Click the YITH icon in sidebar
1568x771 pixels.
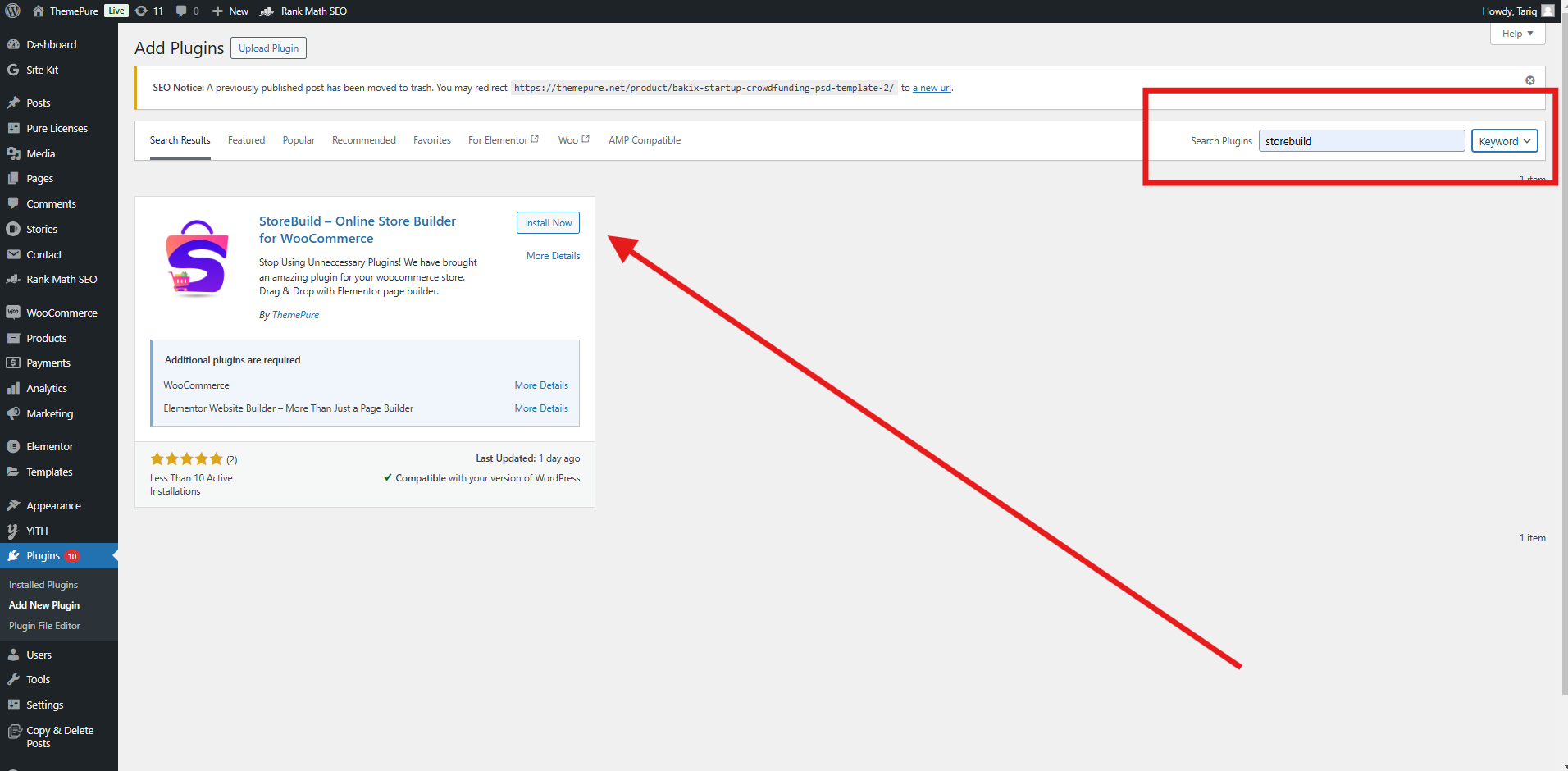(13, 531)
